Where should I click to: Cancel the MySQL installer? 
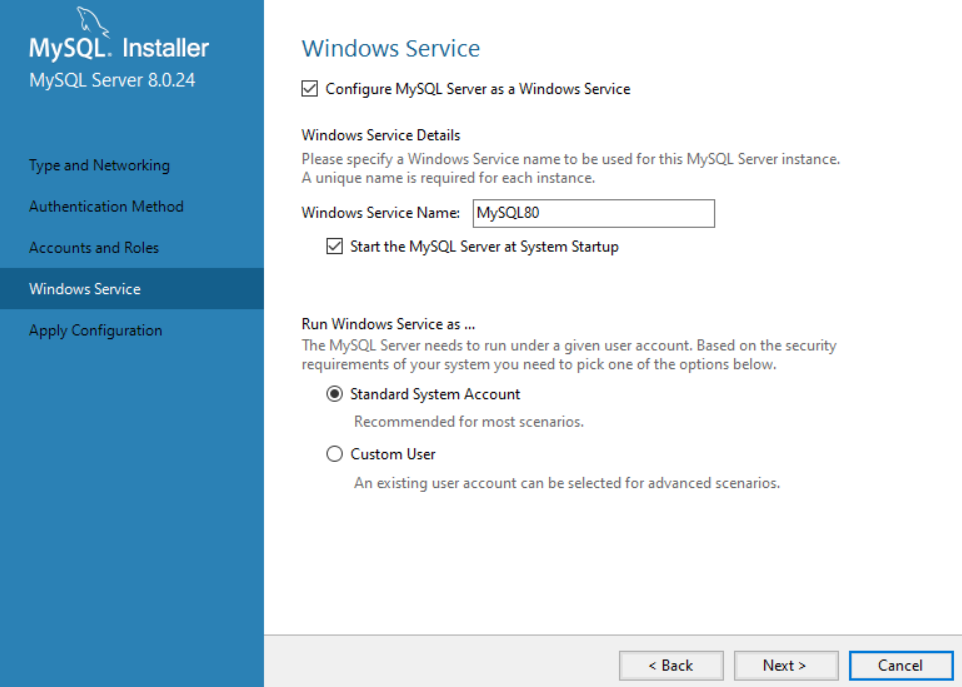tap(901, 666)
